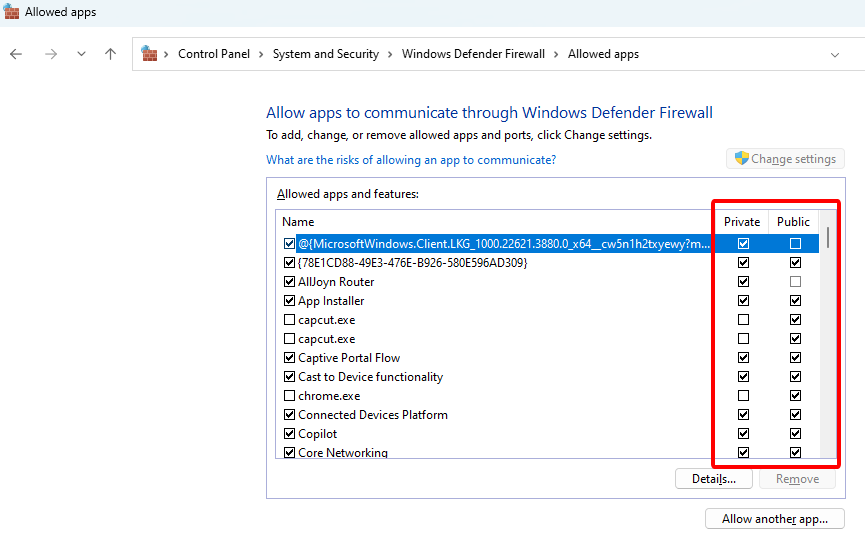Viewport: 865px width, 548px height.
Task: Select the App Installer row text
Action: tap(331, 301)
